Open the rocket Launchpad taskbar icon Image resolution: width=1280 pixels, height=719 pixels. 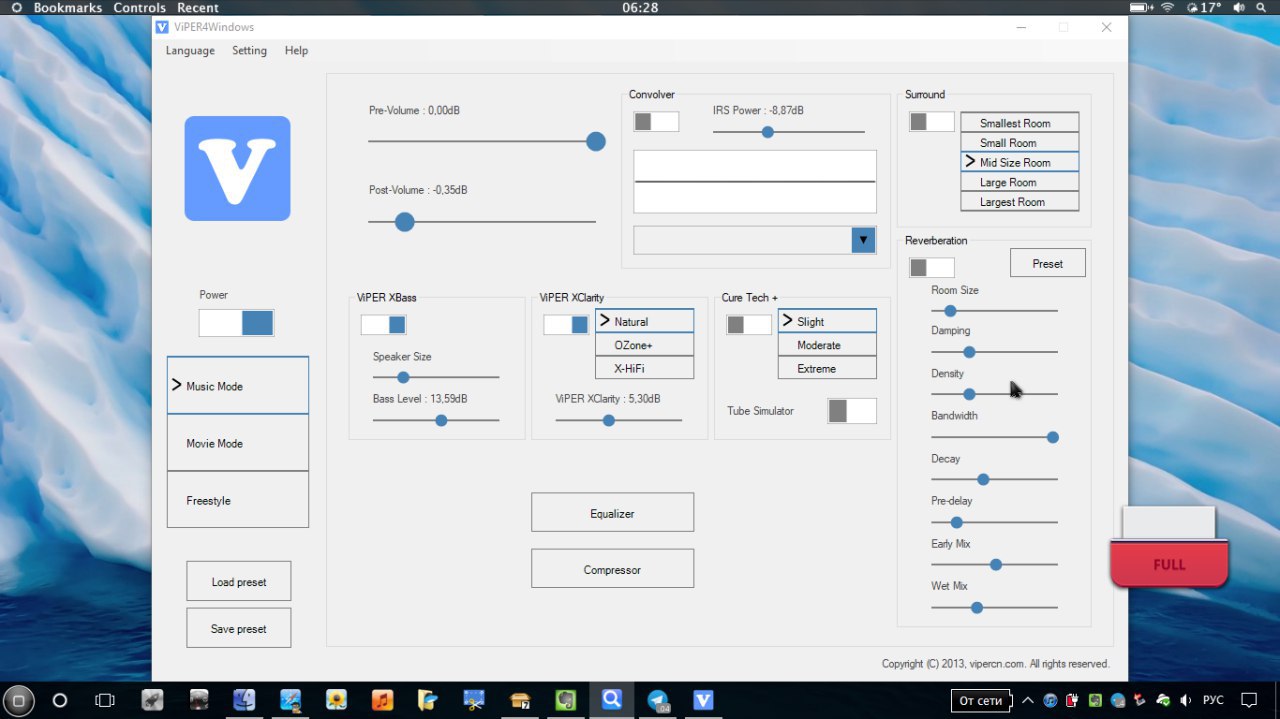[x=152, y=700]
